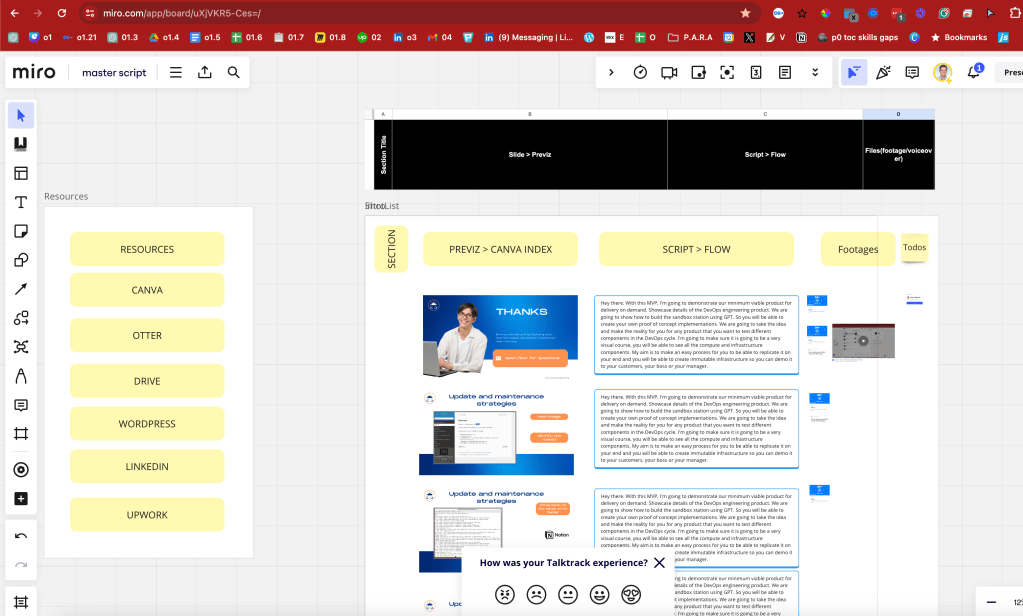Select the Comment tool in left toolbar

tap(21, 405)
